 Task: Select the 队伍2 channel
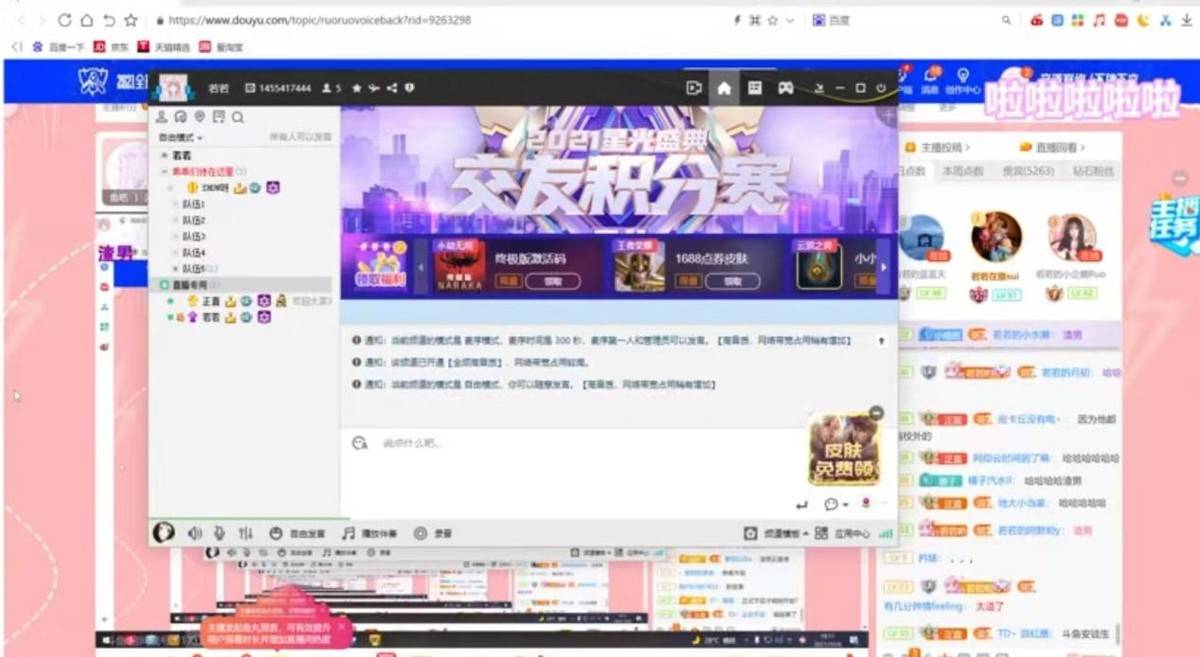click(193, 220)
